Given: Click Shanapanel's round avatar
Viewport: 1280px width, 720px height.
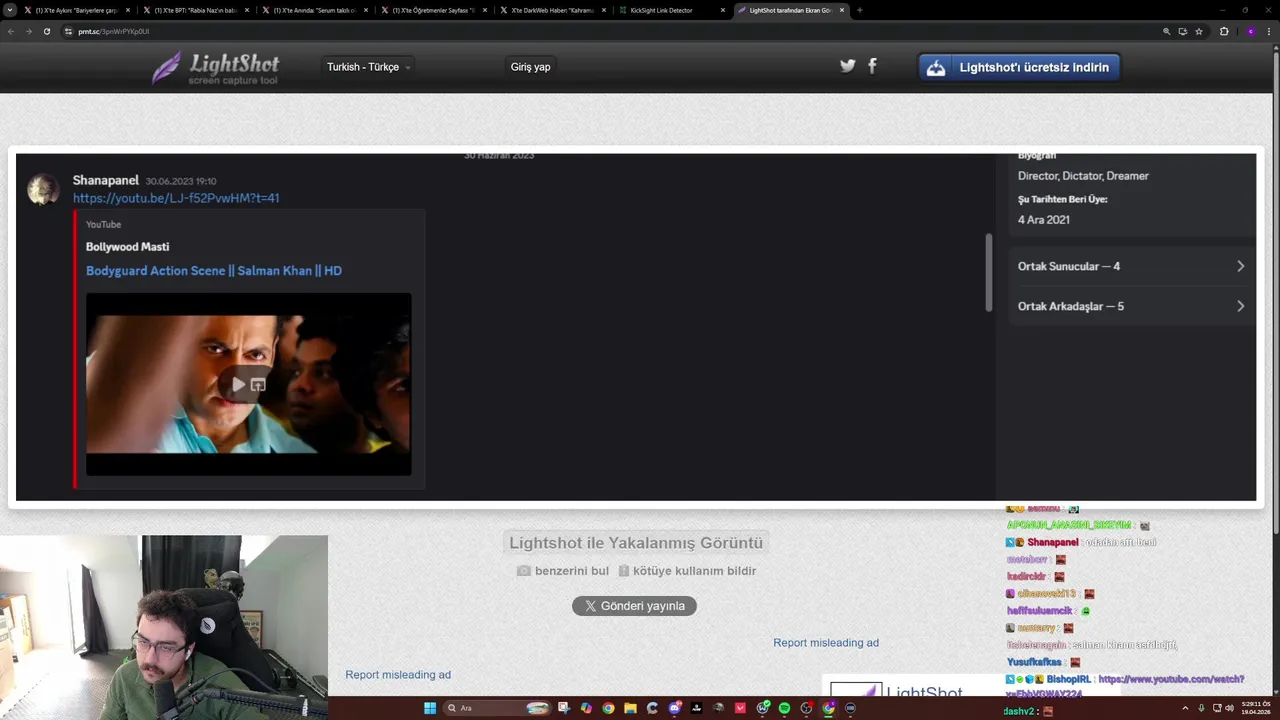Looking at the screenshot, I should coord(43,189).
